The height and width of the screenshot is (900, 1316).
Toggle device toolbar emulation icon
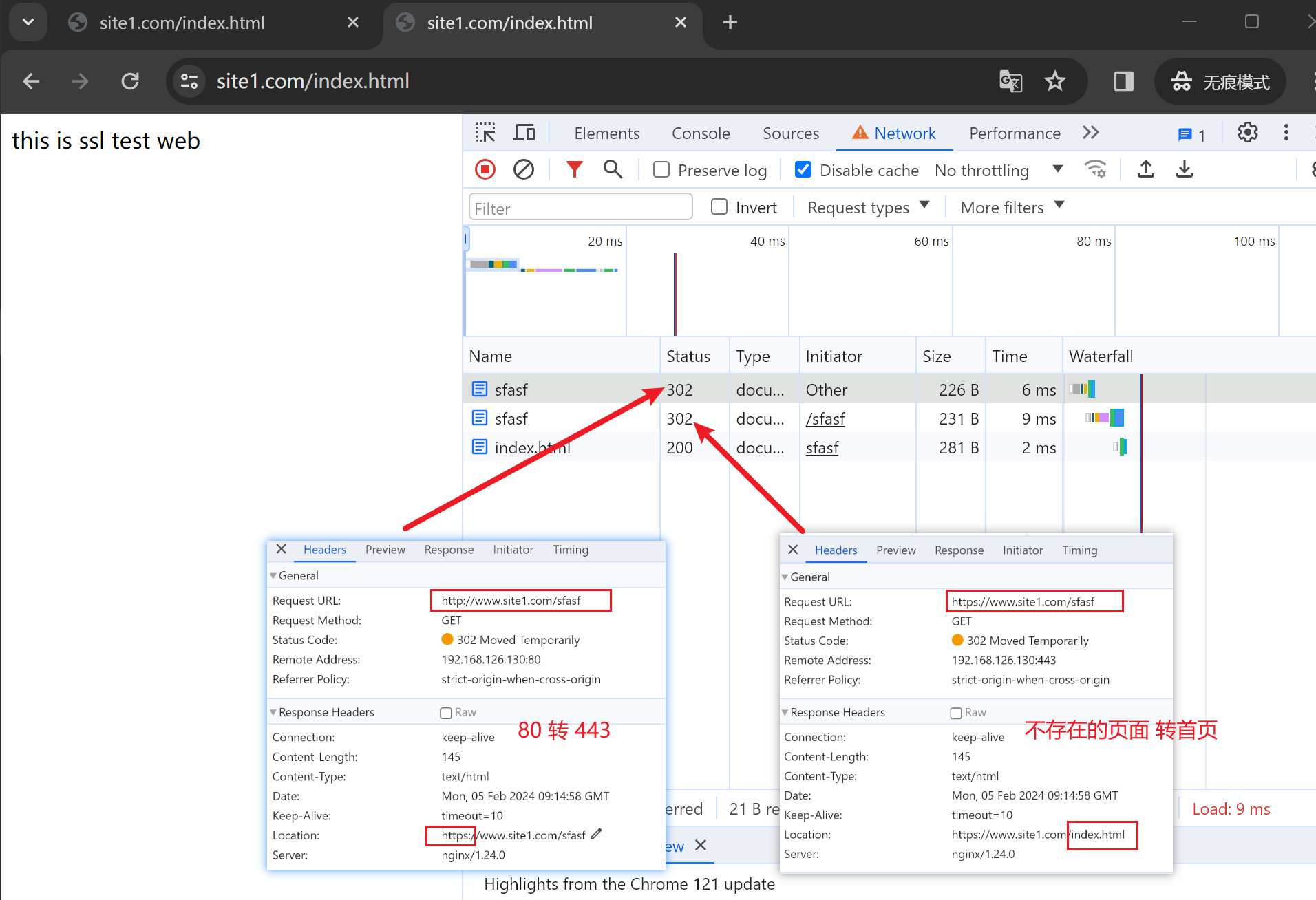pos(524,133)
